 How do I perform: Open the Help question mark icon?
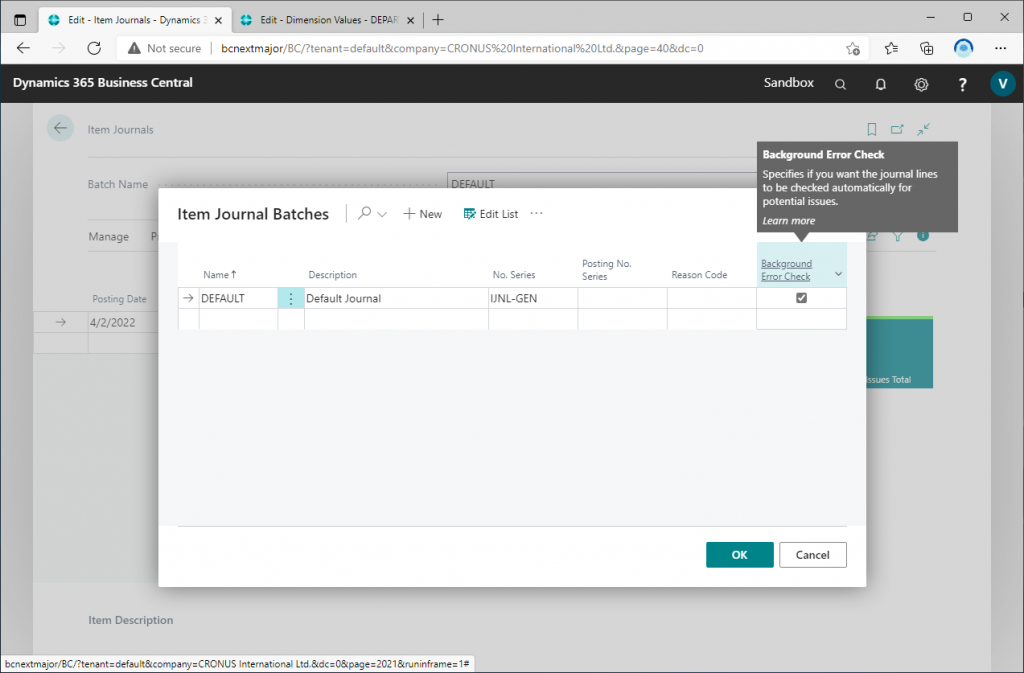962,84
